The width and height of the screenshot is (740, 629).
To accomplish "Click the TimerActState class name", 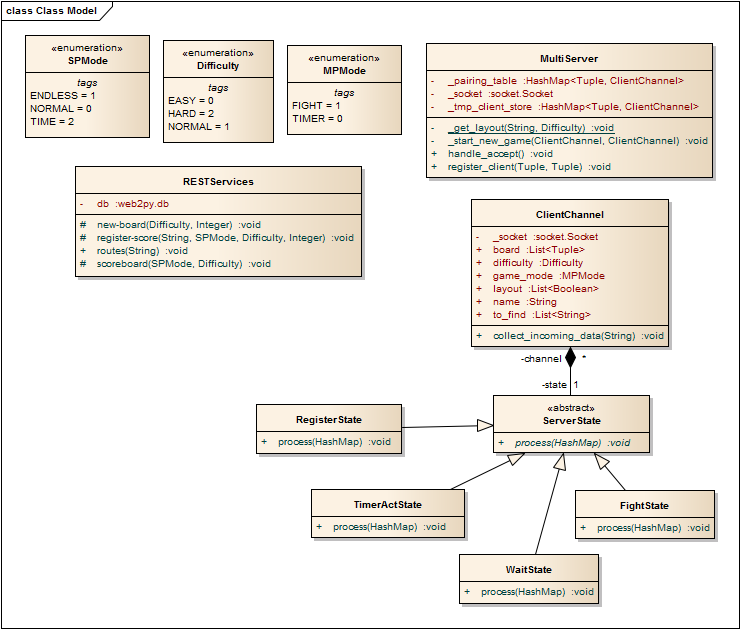I will tap(387, 505).
